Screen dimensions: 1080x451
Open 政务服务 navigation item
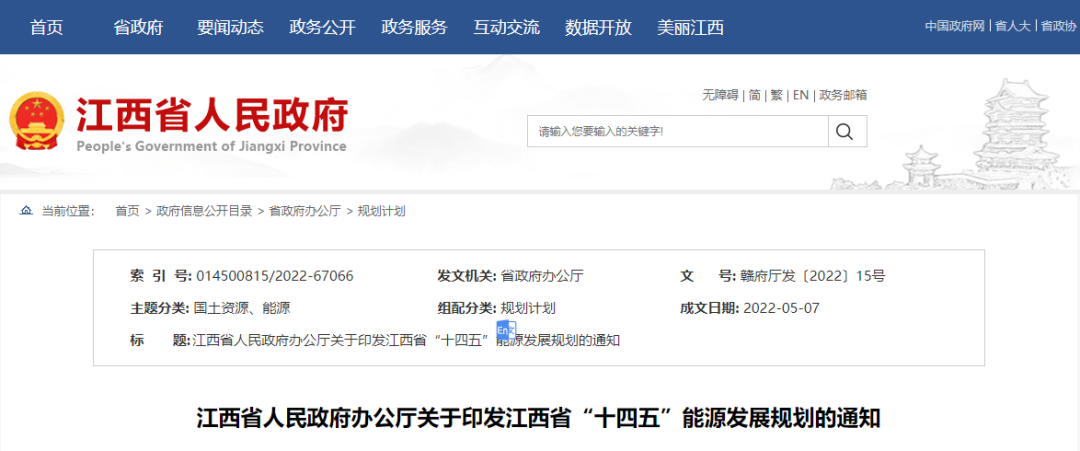click(414, 27)
